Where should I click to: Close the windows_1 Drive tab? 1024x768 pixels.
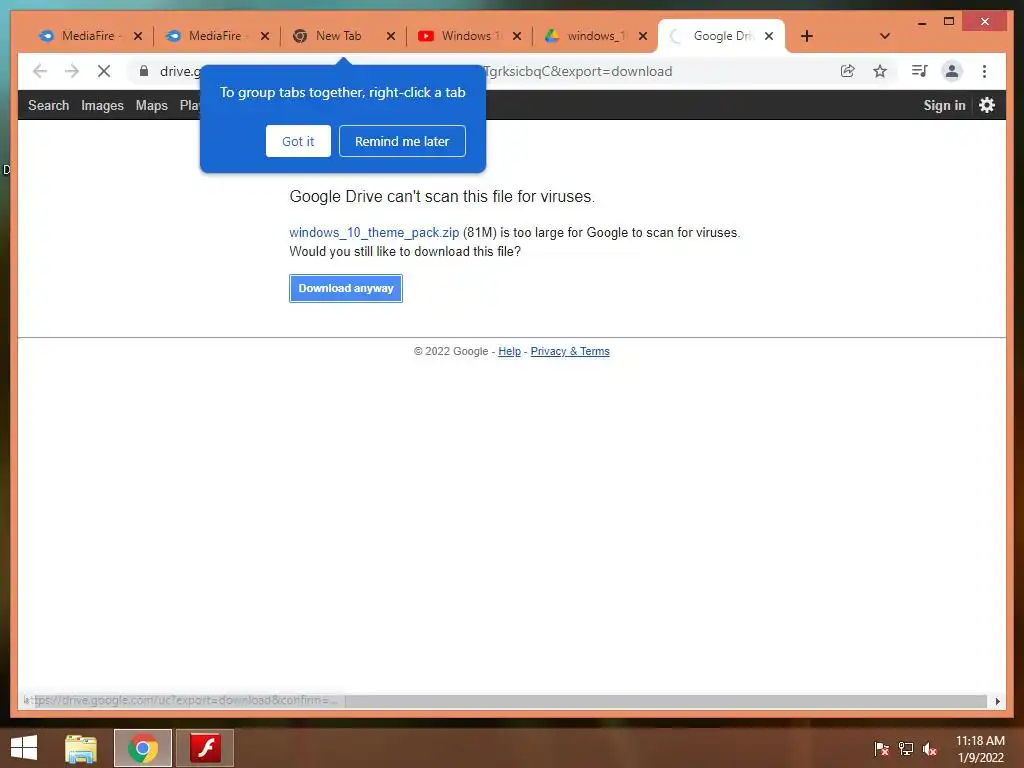(643, 36)
